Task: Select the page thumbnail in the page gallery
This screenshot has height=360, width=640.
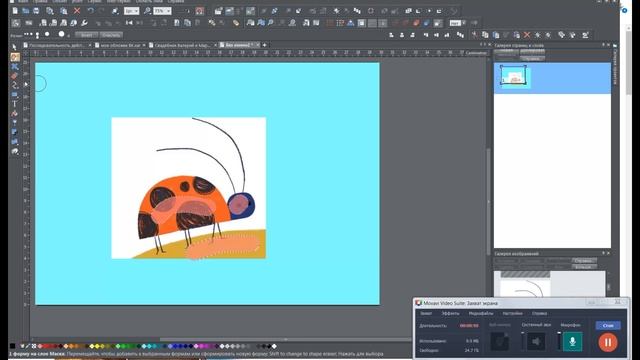Action: click(513, 76)
